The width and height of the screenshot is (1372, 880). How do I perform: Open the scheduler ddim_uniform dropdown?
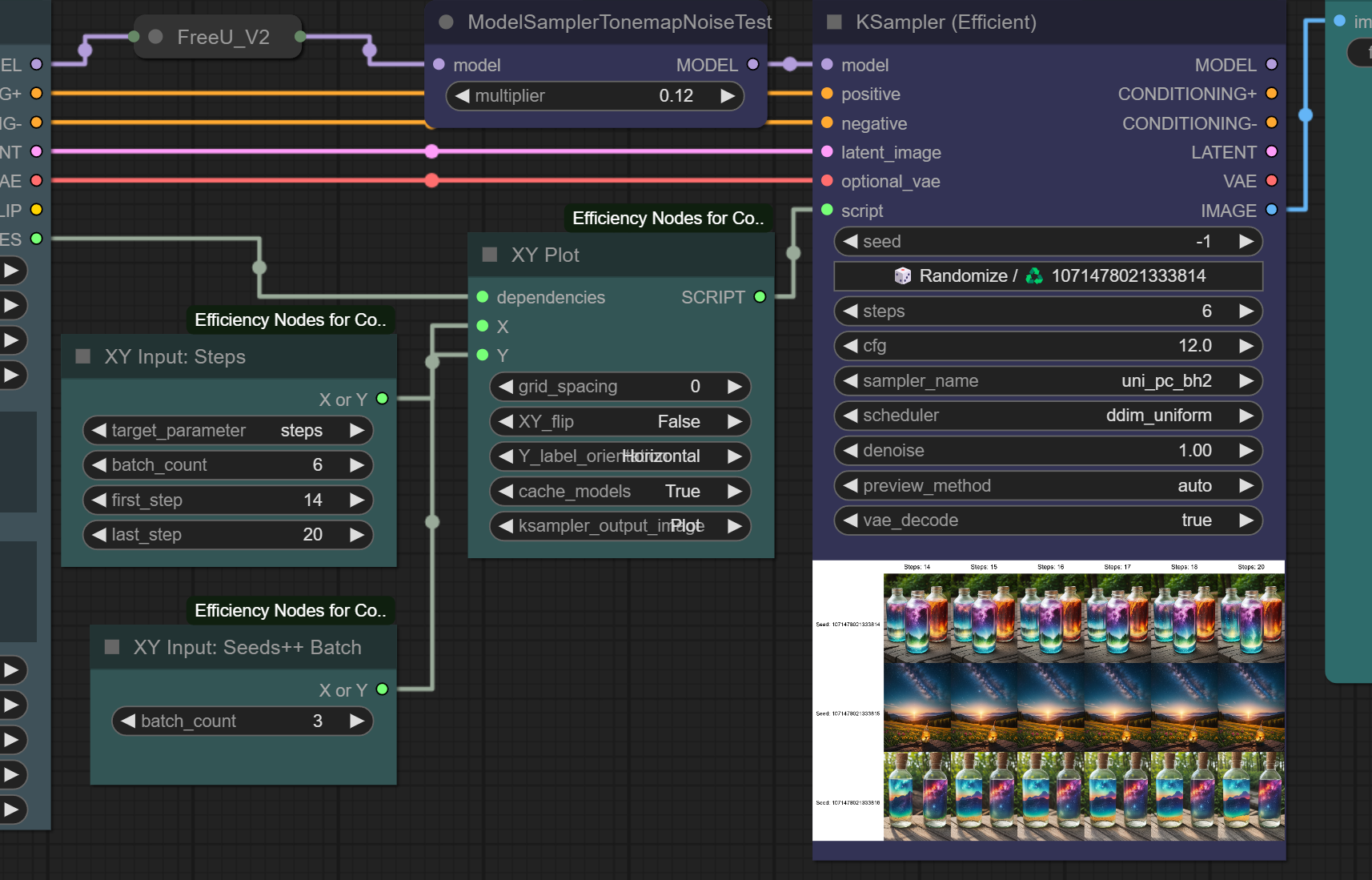[x=1047, y=416]
